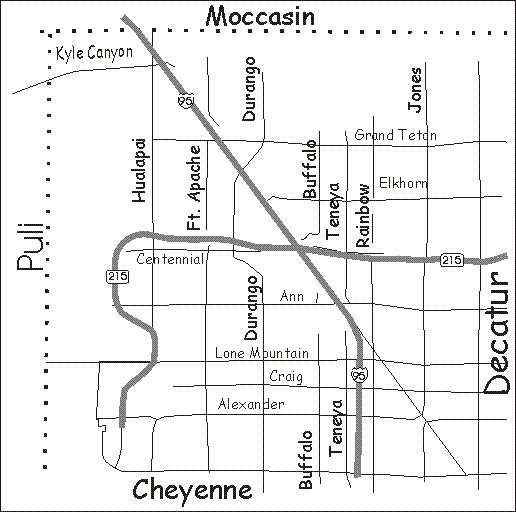The width and height of the screenshot is (516, 512).
Task: Select the Craig road label
Action: pyautogui.click(x=286, y=377)
